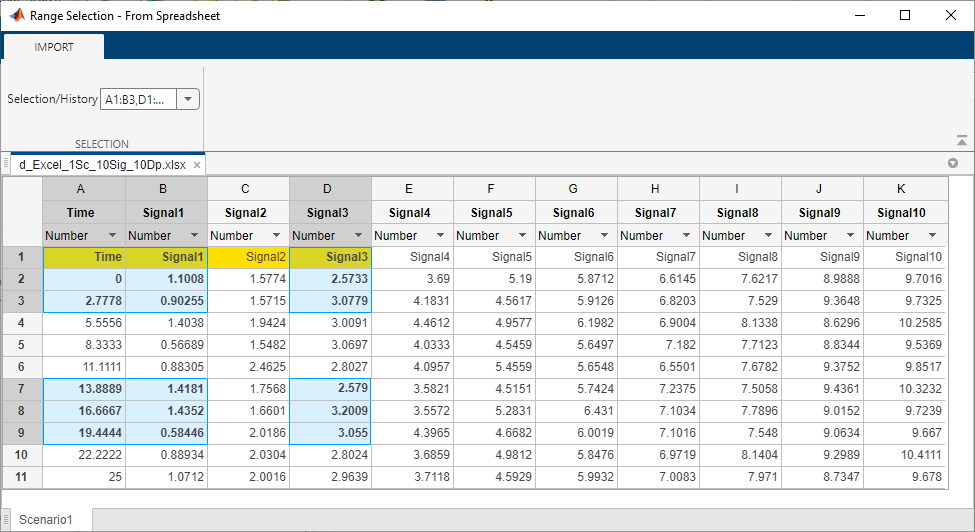This screenshot has height=532, width=975.
Task: Open data type dropdown under Signal10
Action: pos(932,236)
